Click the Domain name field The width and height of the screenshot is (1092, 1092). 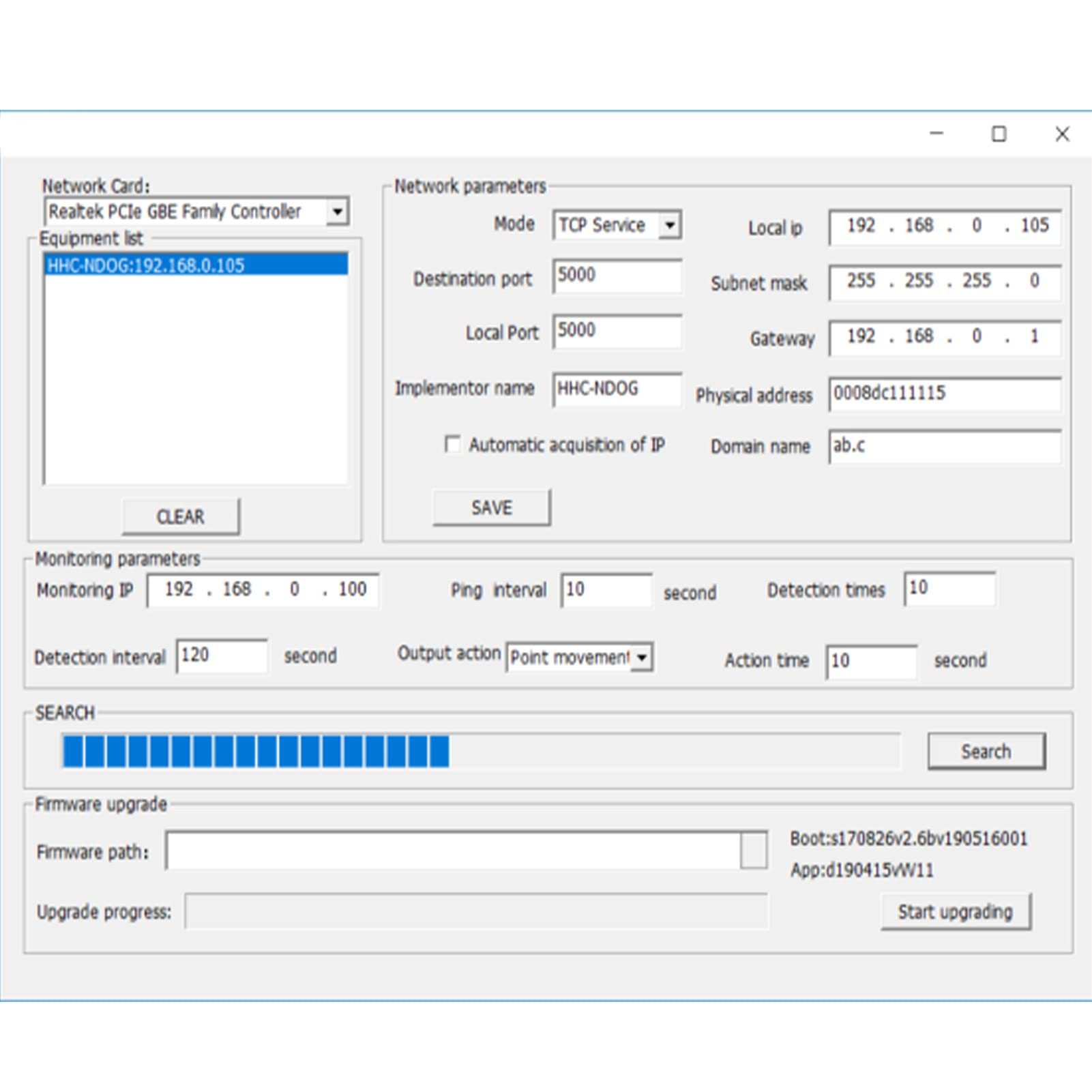(945, 446)
